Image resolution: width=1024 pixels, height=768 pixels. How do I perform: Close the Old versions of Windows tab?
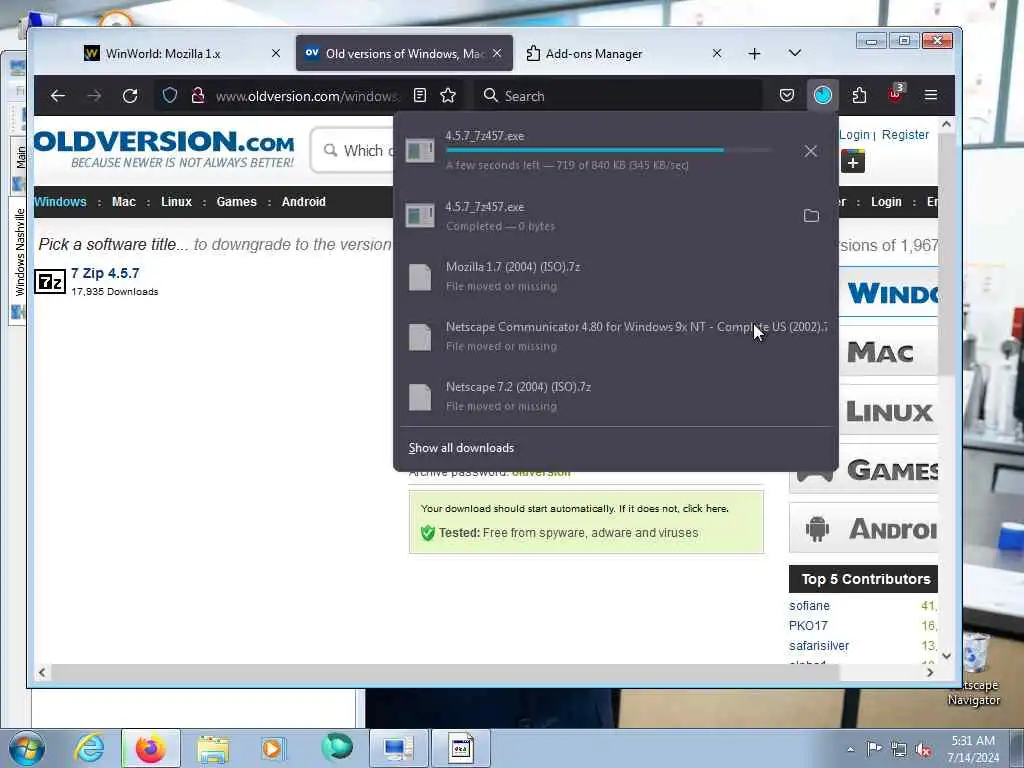497,54
